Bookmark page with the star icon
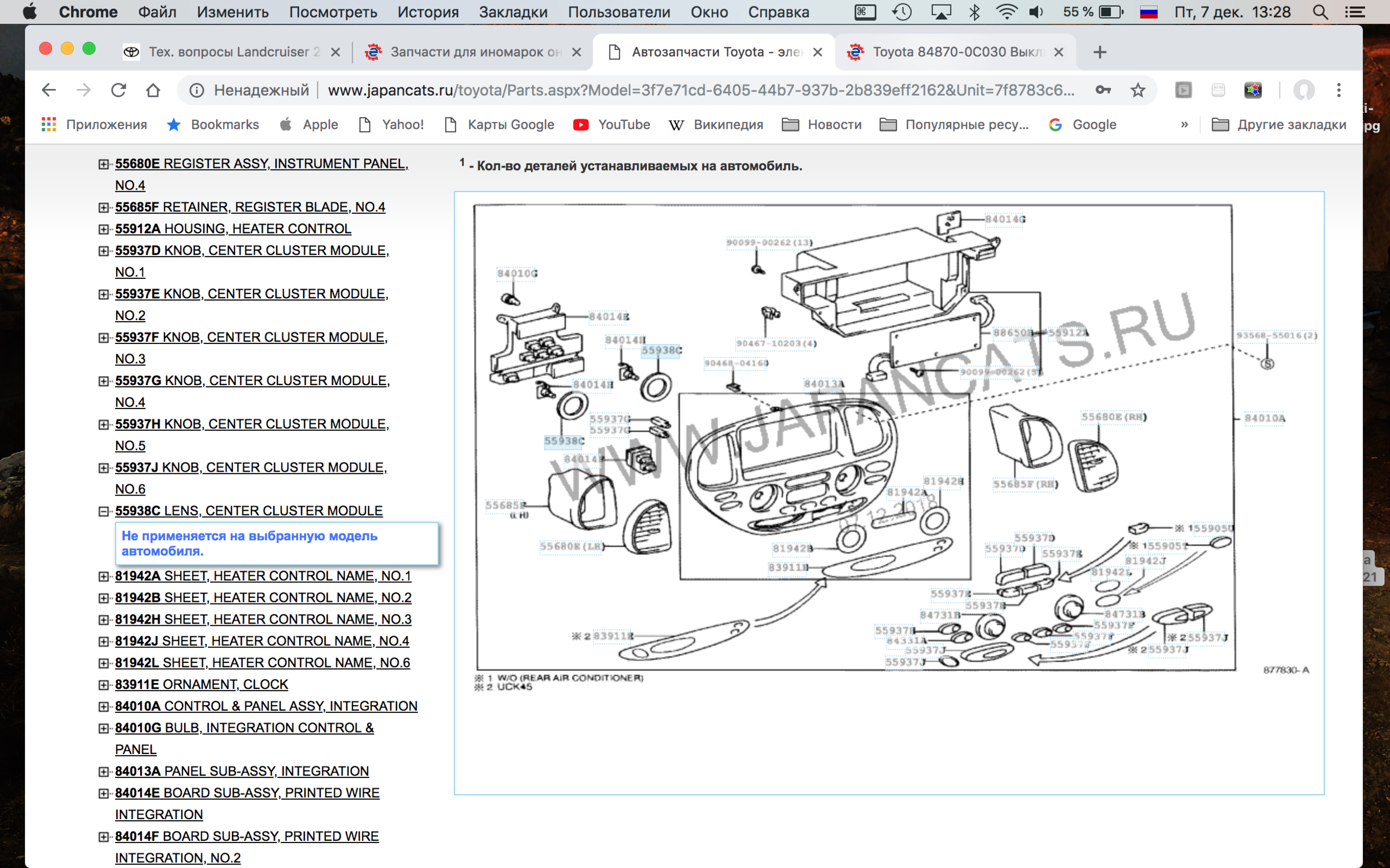The height and width of the screenshot is (868, 1390). pyautogui.click(x=1137, y=90)
